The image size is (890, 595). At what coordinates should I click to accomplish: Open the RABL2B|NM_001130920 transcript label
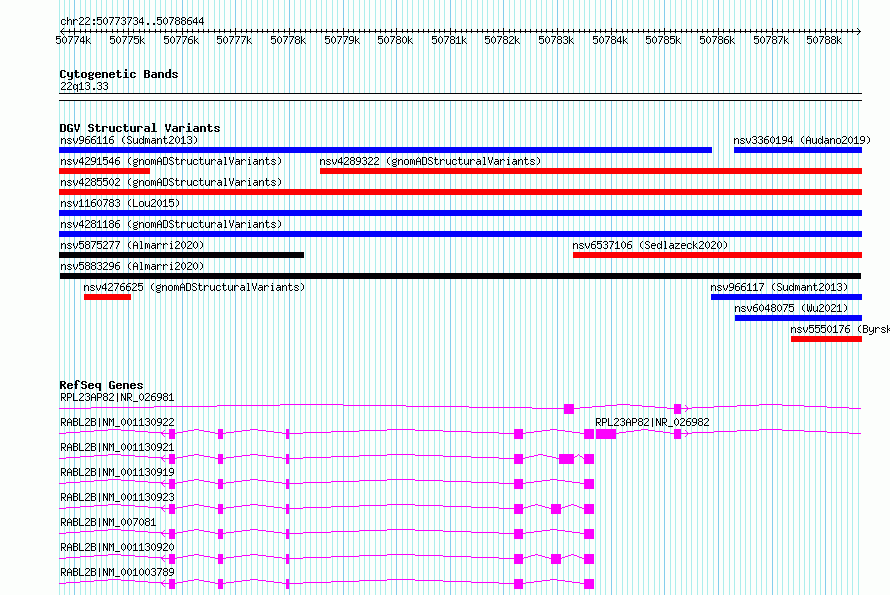[x=117, y=547]
